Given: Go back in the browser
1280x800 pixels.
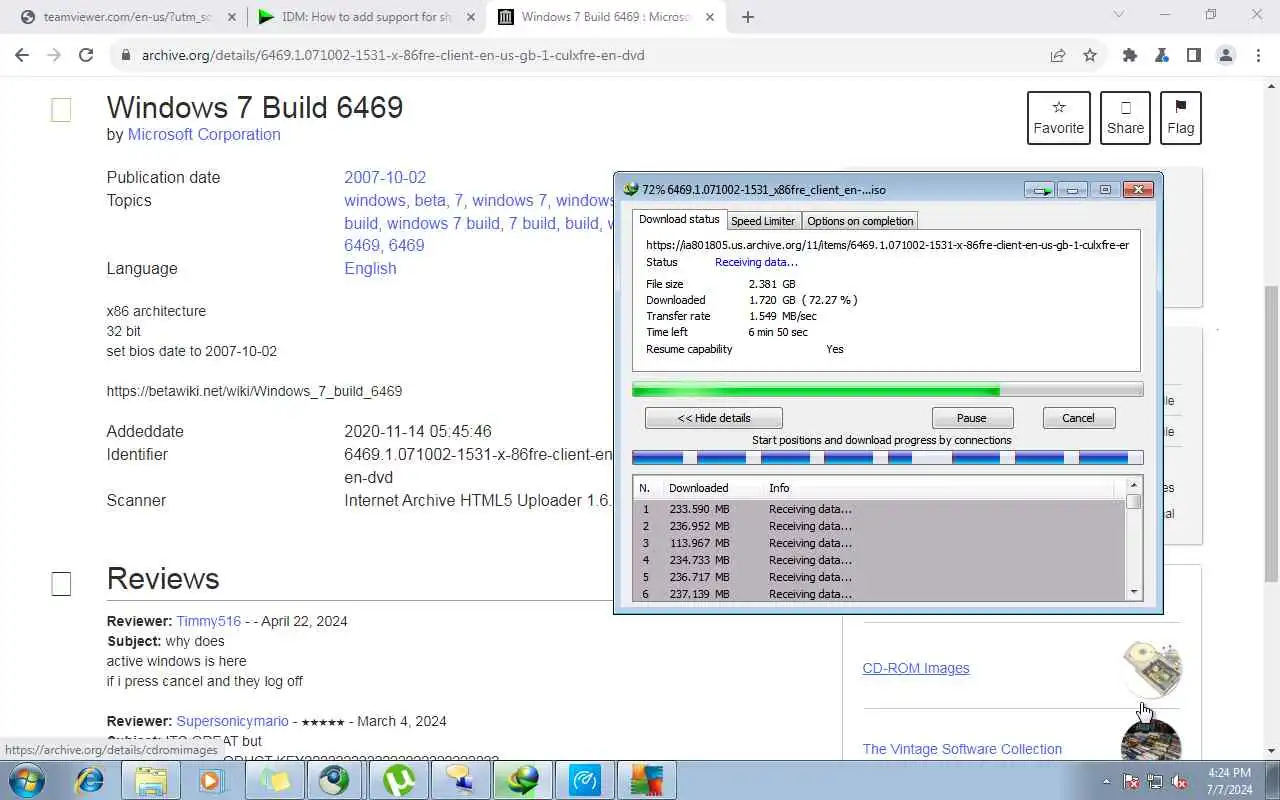Looking at the screenshot, I should click(22, 55).
